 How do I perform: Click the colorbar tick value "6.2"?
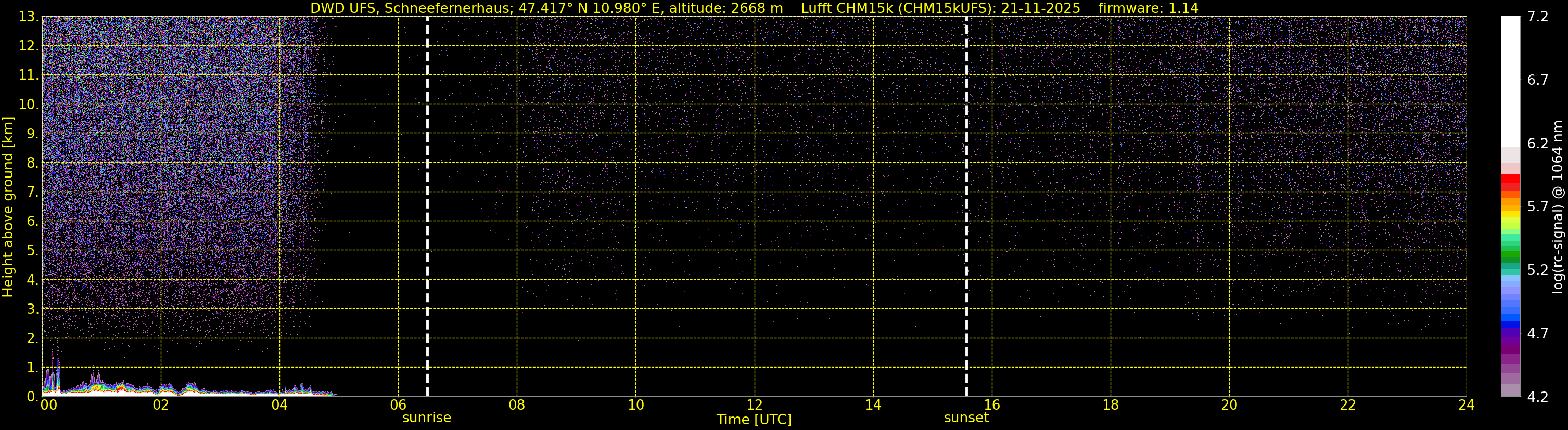(1538, 143)
